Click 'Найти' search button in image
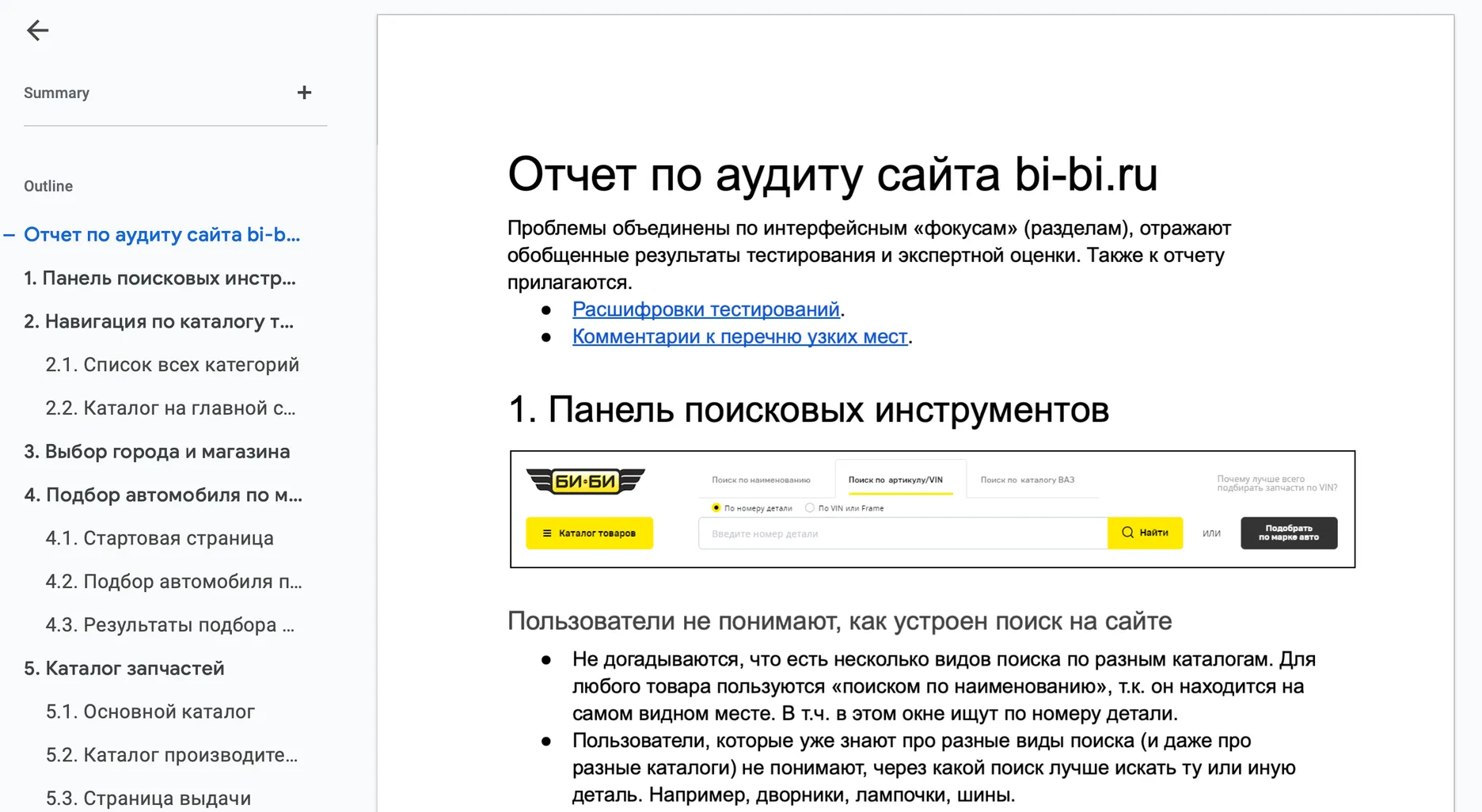 [1145, 533]
